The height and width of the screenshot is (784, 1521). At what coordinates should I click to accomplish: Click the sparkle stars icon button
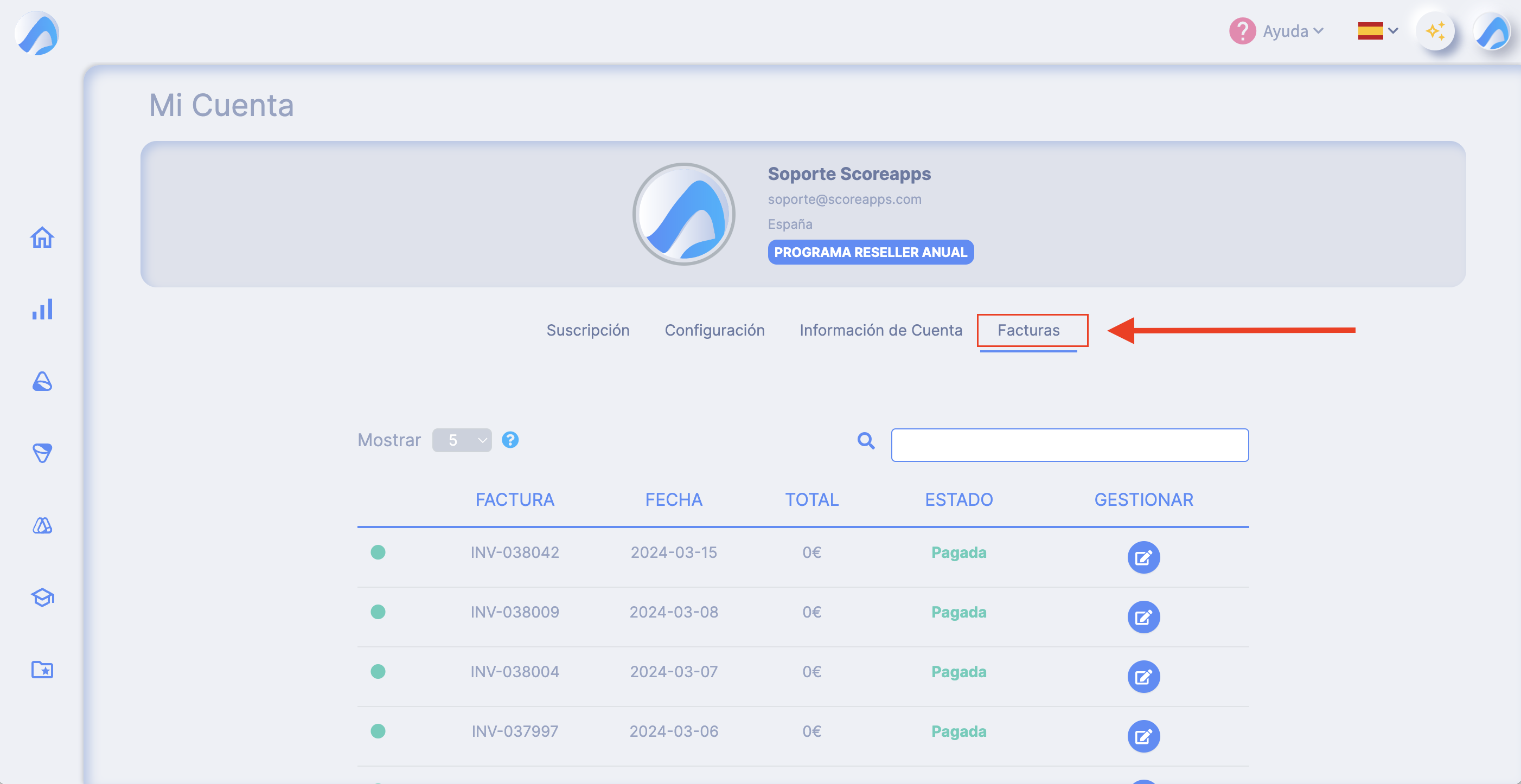(x=1435, y=31)
